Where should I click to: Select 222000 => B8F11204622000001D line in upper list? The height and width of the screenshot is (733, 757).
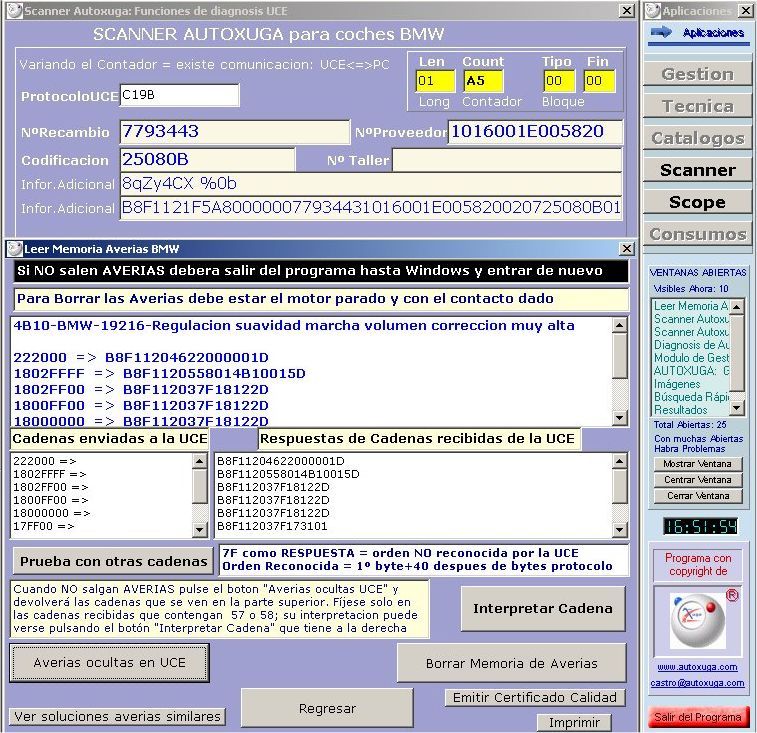tap(141, 357)
